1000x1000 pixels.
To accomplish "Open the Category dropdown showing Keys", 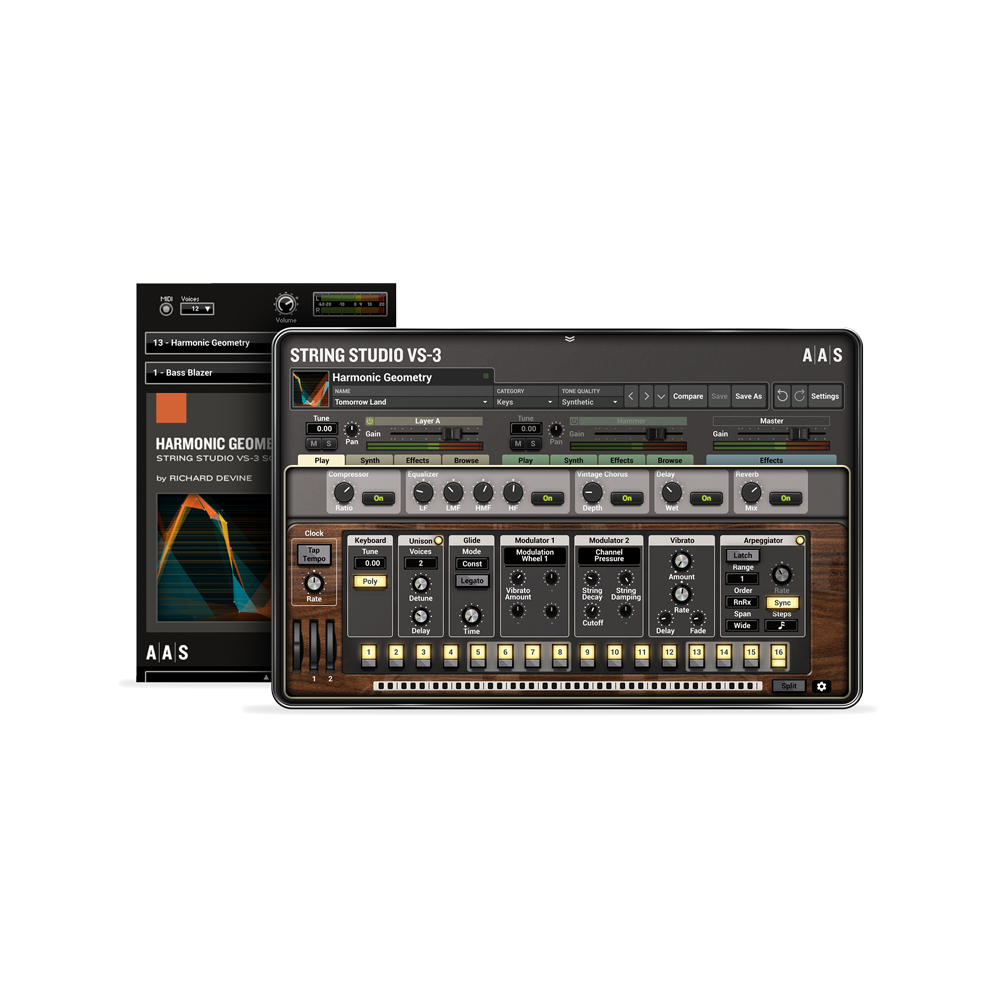I will click(525, 402).
